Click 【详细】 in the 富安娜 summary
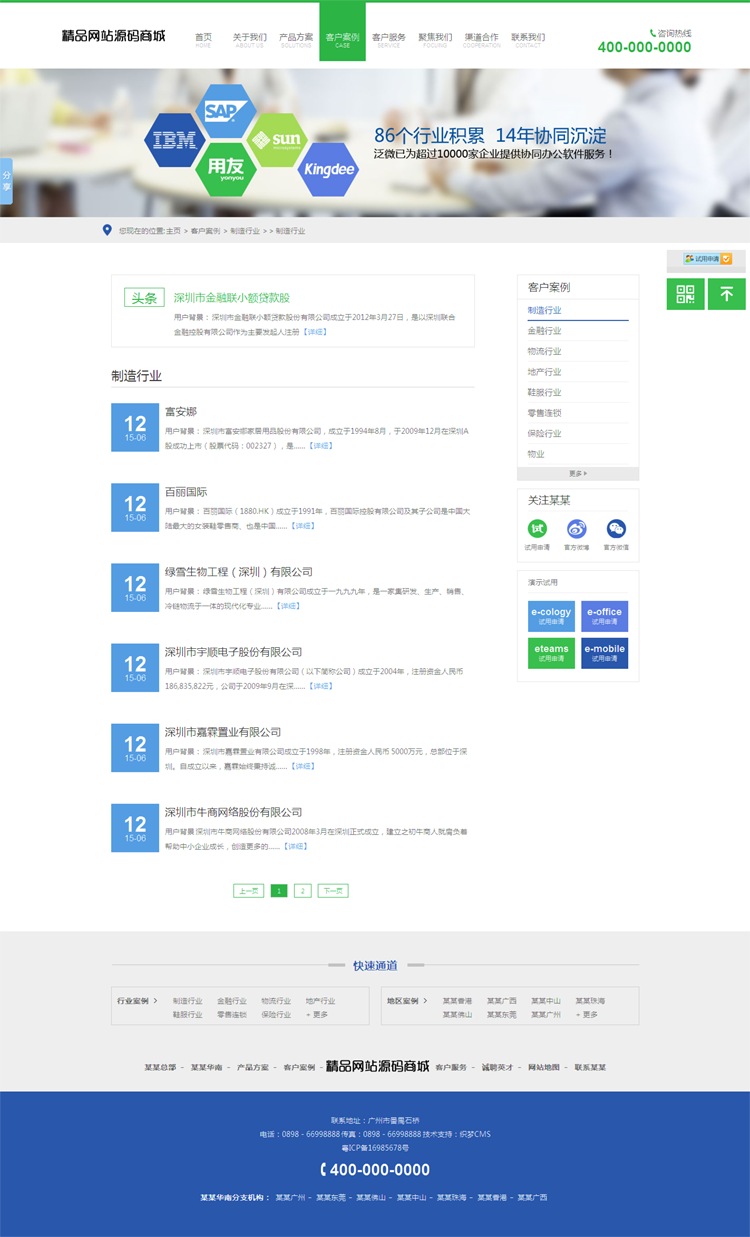This screenshot has width=750, height=1237. (320, 445)
